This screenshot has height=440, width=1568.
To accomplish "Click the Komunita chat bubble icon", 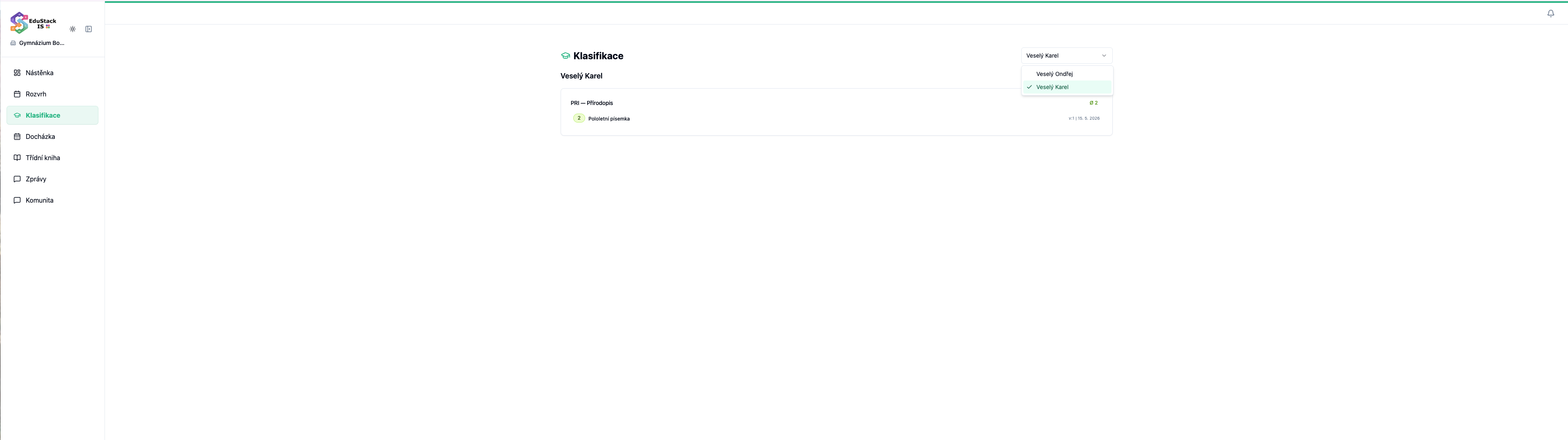I will click(17, 201).
